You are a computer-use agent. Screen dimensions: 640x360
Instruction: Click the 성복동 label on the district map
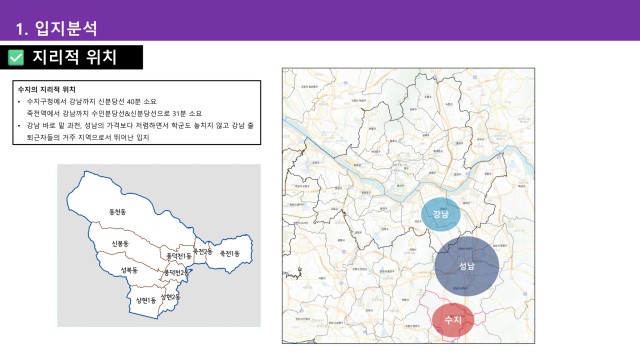coord(129,270)
